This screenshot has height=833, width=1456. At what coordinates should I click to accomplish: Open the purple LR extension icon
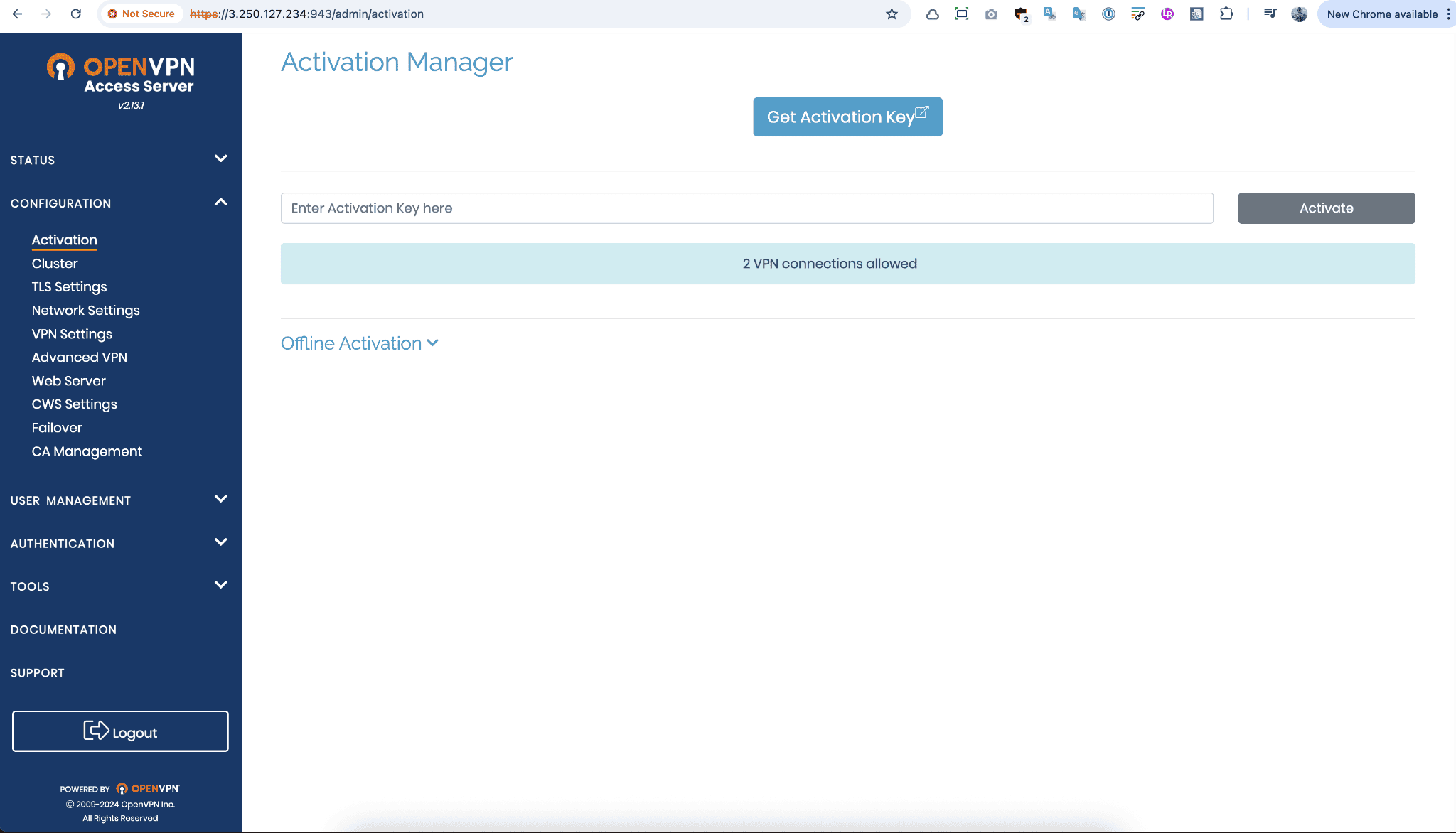pos(1167,14)
